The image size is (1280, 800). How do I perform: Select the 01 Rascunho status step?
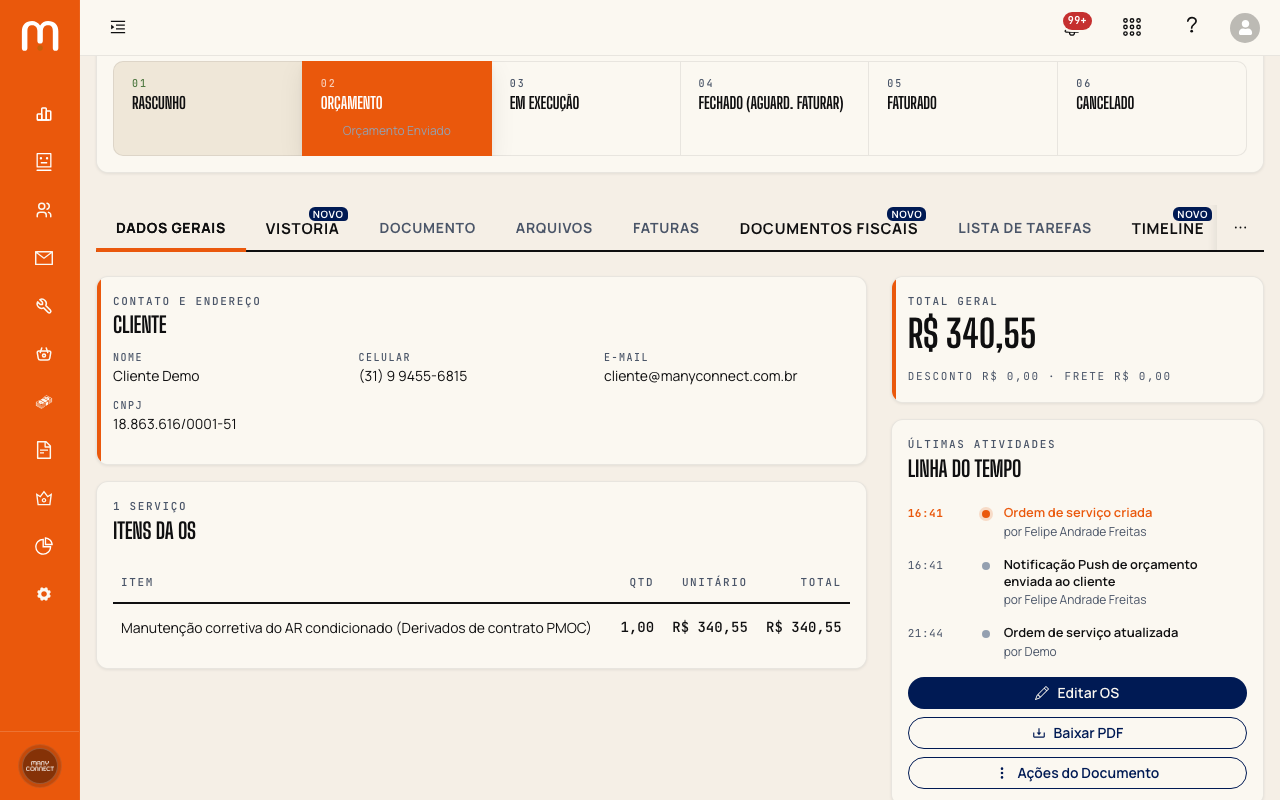pos(208,108)
